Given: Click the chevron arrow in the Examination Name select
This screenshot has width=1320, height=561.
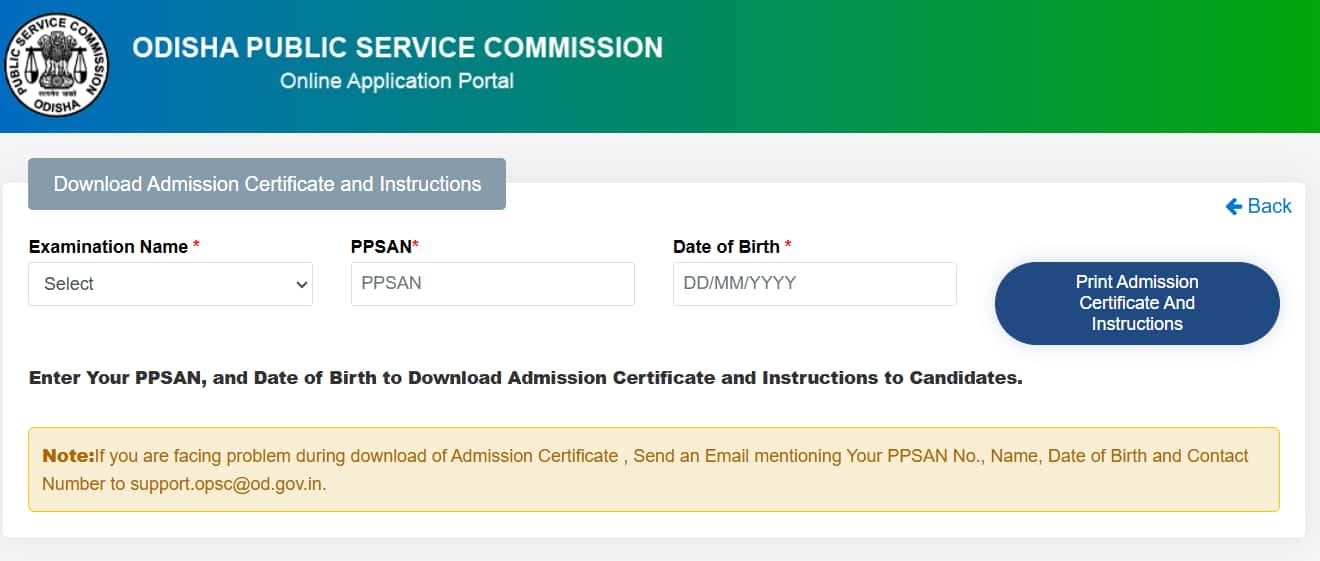Looking at the screenshot, I should click(x=301, y=285).
